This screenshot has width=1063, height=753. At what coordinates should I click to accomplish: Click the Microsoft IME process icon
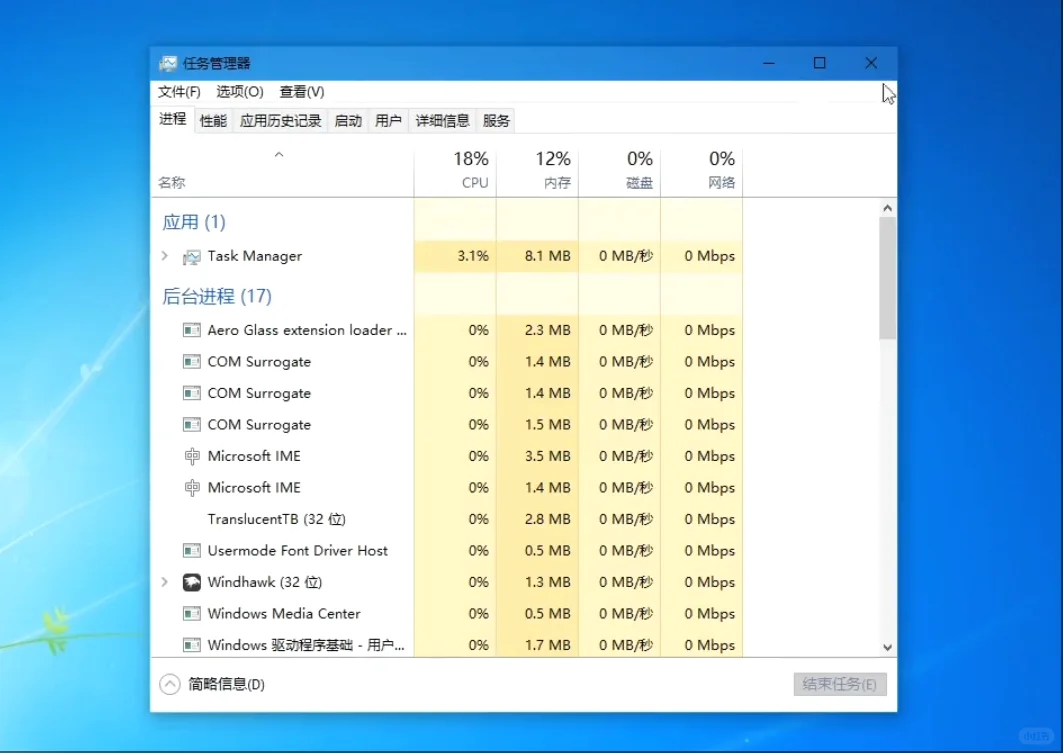191,456
